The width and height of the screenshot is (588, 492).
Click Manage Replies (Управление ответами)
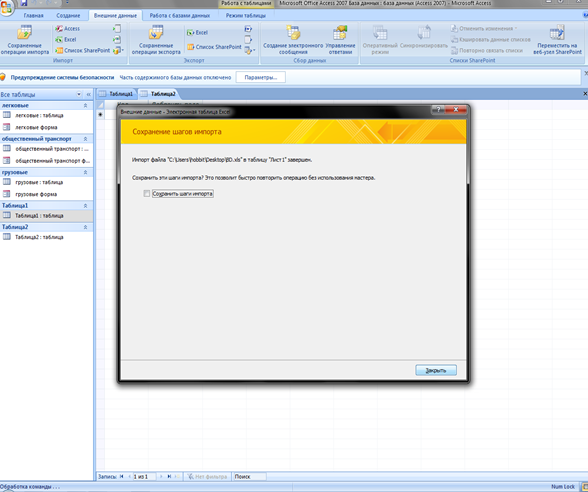click(x=340, y=40)
